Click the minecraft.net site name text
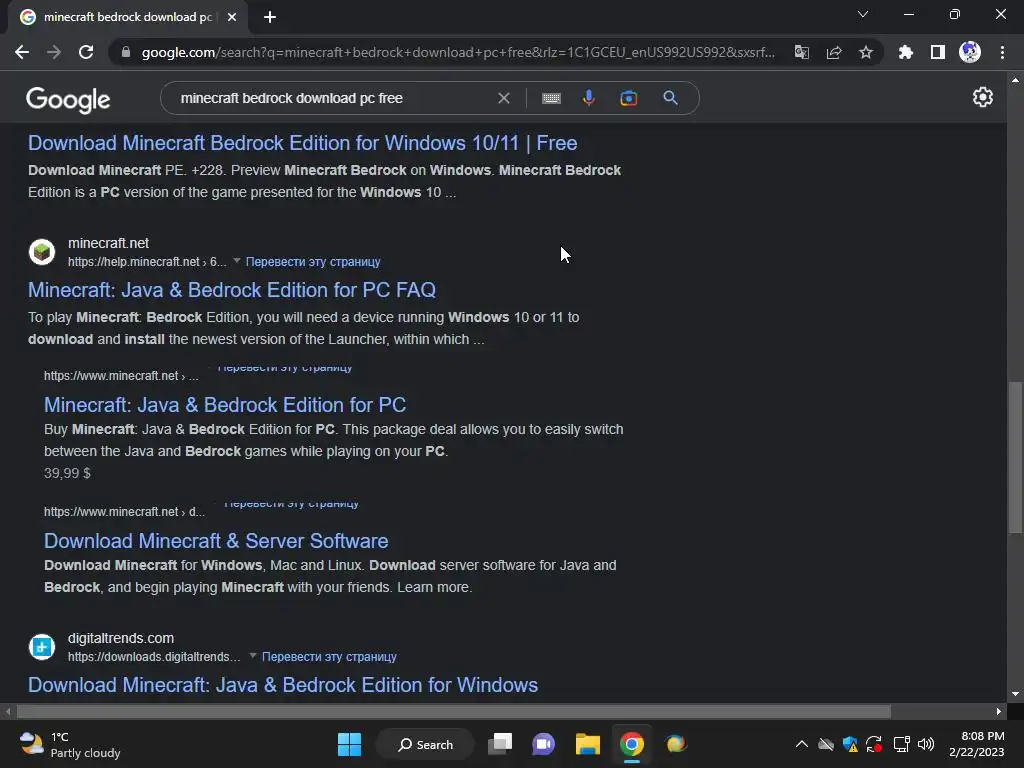 point(108,244)
